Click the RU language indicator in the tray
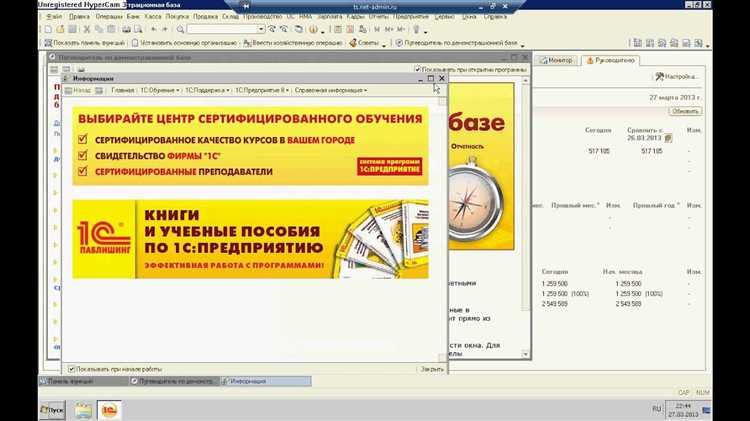 tap(656, 409)
